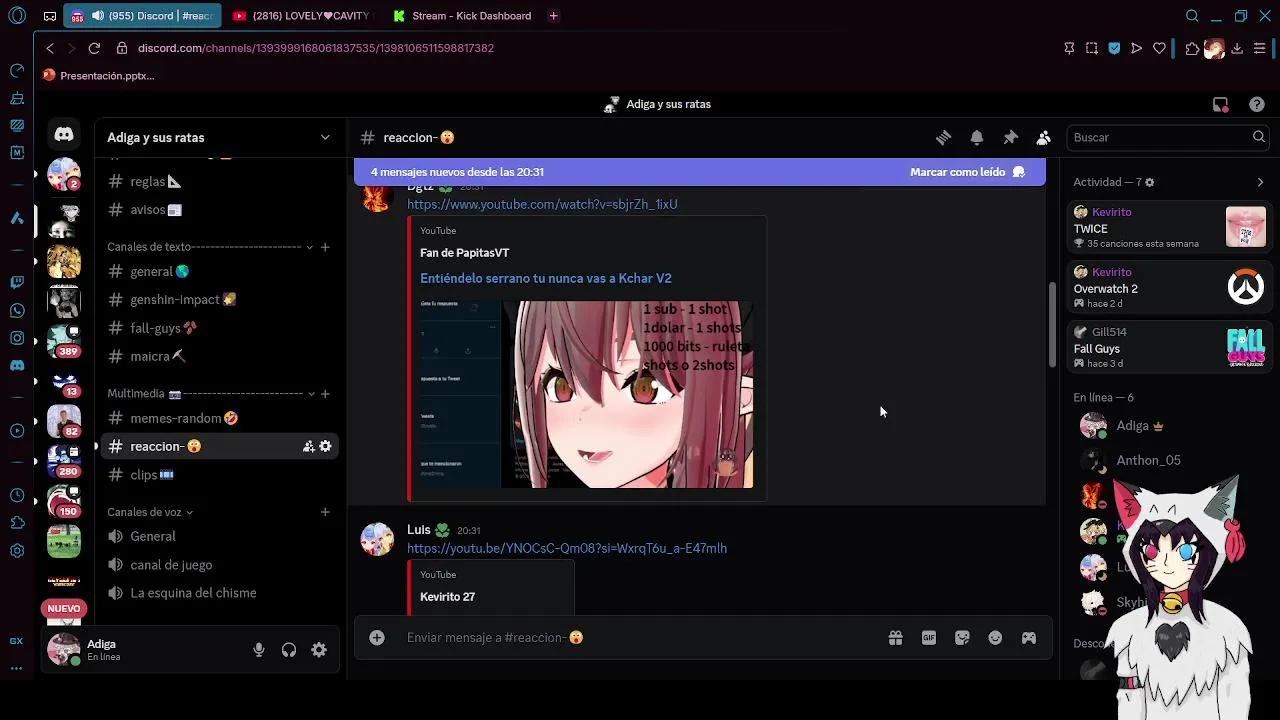Create invite for reaccion channel
This screenshot has width=1280, height=720.
coord(309,446)
